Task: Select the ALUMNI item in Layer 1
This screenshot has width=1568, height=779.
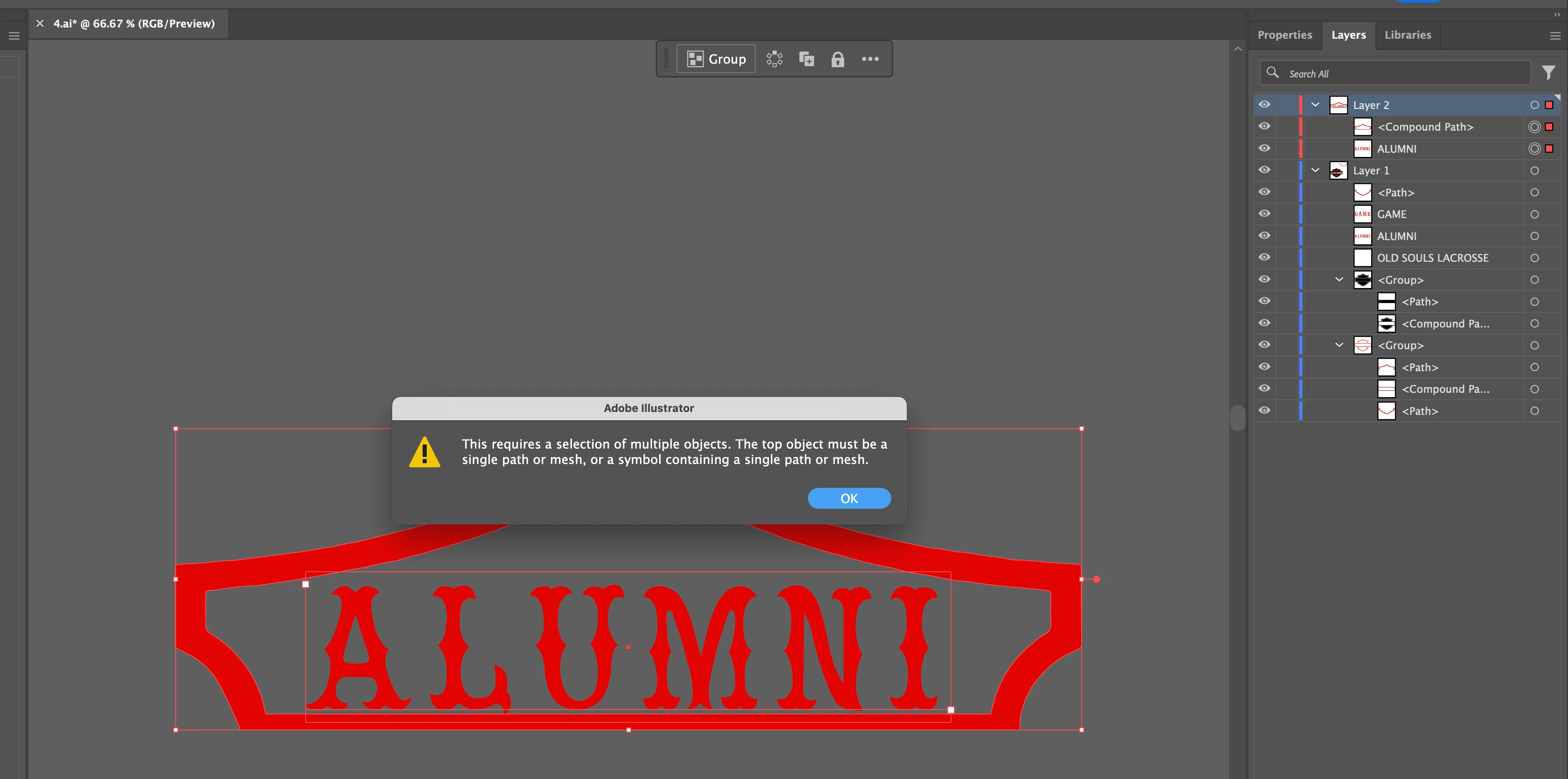Action: tap(1396, 236)
